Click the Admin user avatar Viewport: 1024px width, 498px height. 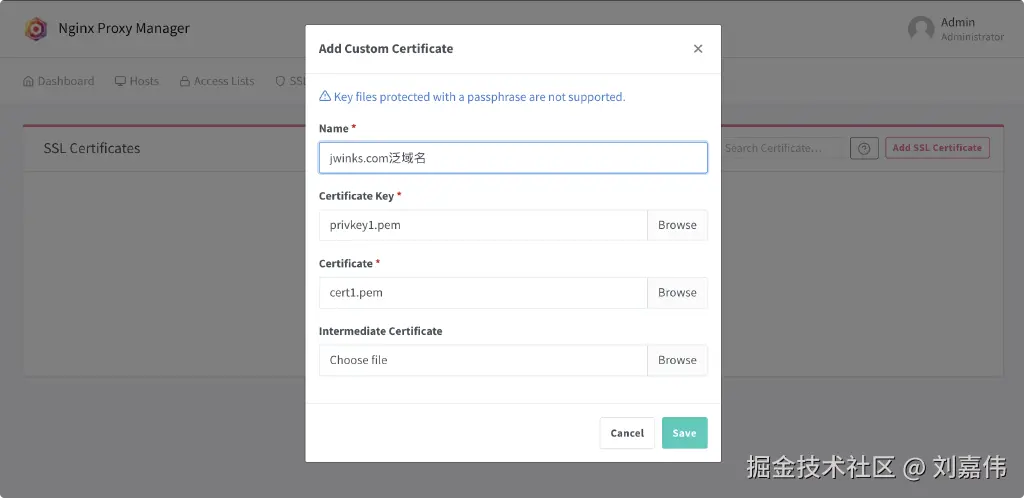[x=921, y=29]
